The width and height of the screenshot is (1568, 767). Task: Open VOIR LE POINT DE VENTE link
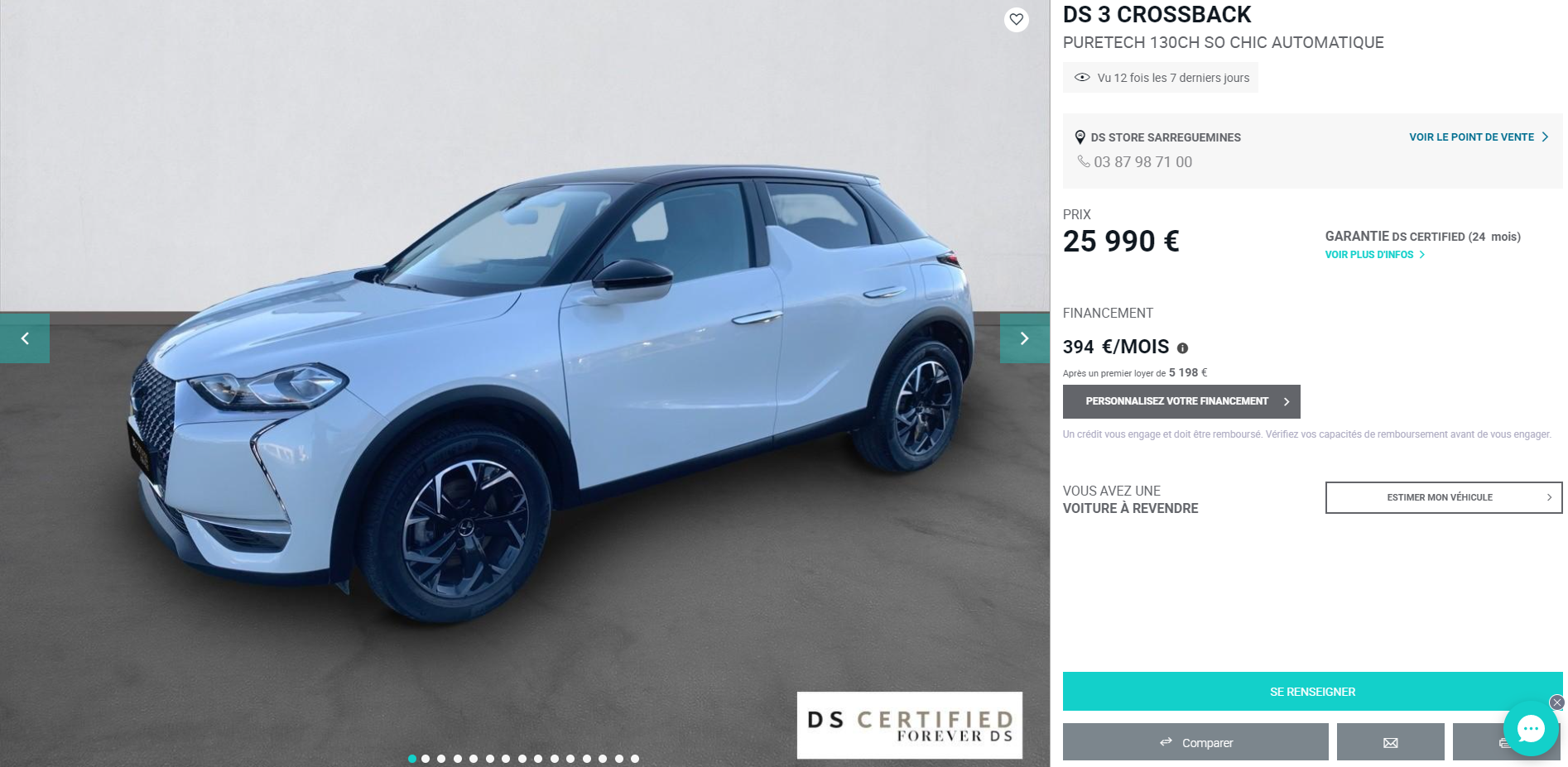click(x=1479, y=137)
